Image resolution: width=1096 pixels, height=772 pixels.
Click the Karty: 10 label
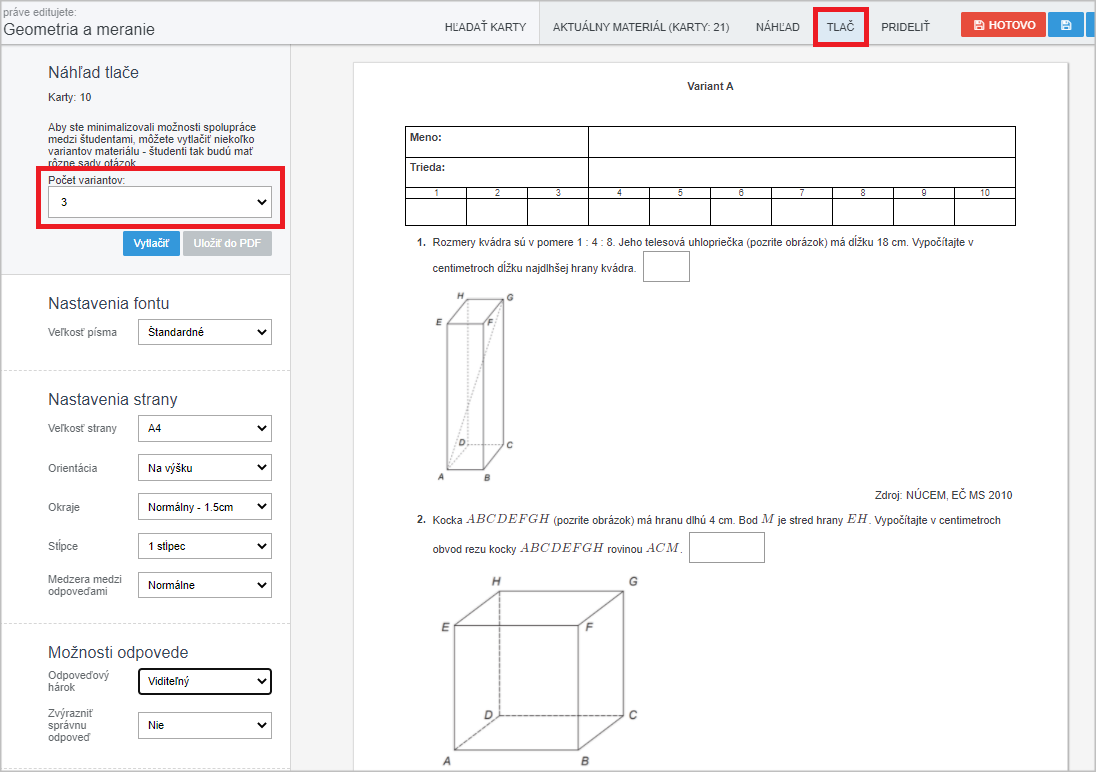[x=70, y=97]
